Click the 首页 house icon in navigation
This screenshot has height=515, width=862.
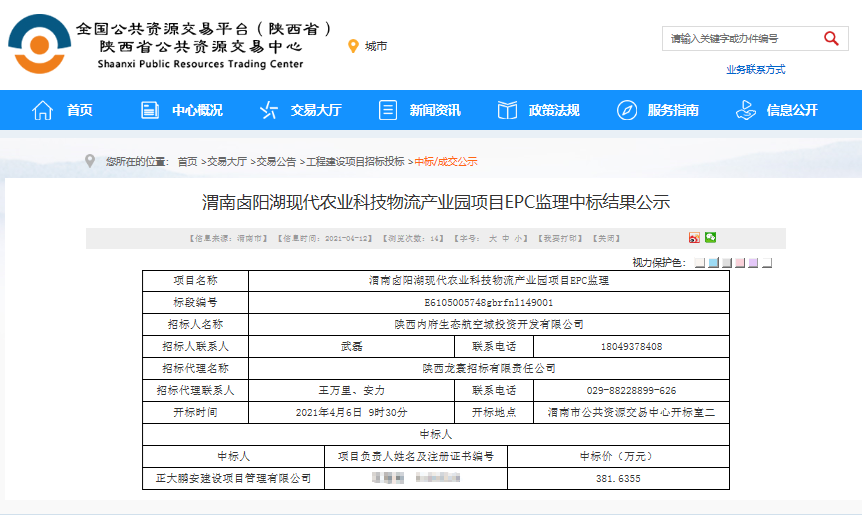[42, 110]
